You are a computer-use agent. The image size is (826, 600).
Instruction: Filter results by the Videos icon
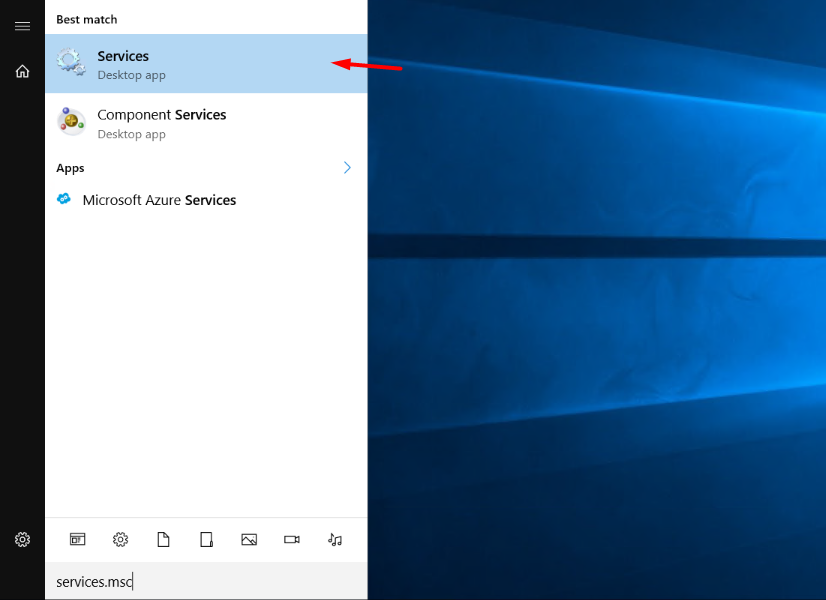click(x=291, y=539)
